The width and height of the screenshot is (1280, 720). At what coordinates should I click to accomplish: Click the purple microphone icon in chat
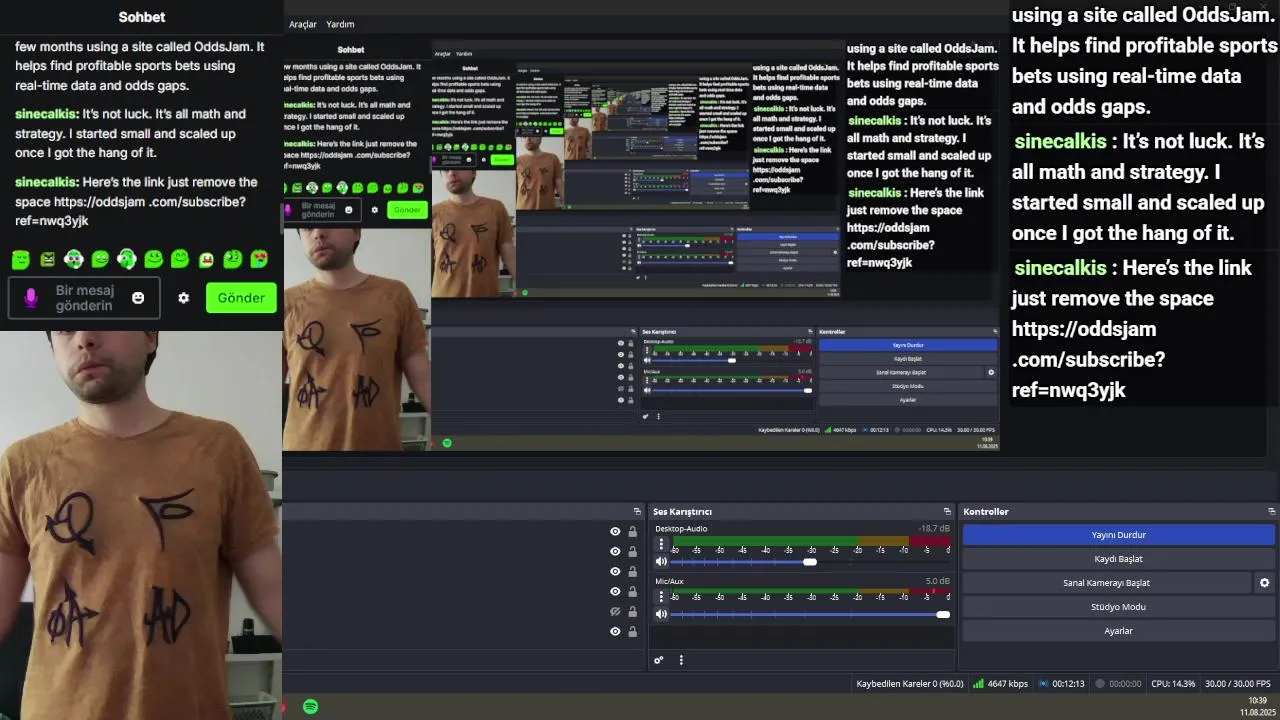click(x=31, y=298)
